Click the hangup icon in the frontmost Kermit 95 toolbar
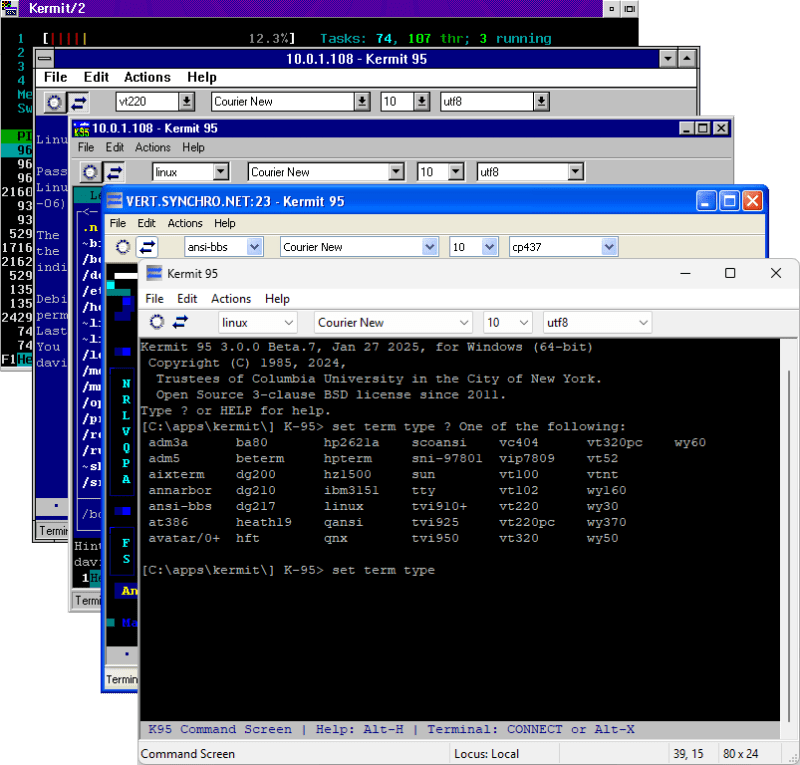Screen dimensions: 800x765 [156, 322]
